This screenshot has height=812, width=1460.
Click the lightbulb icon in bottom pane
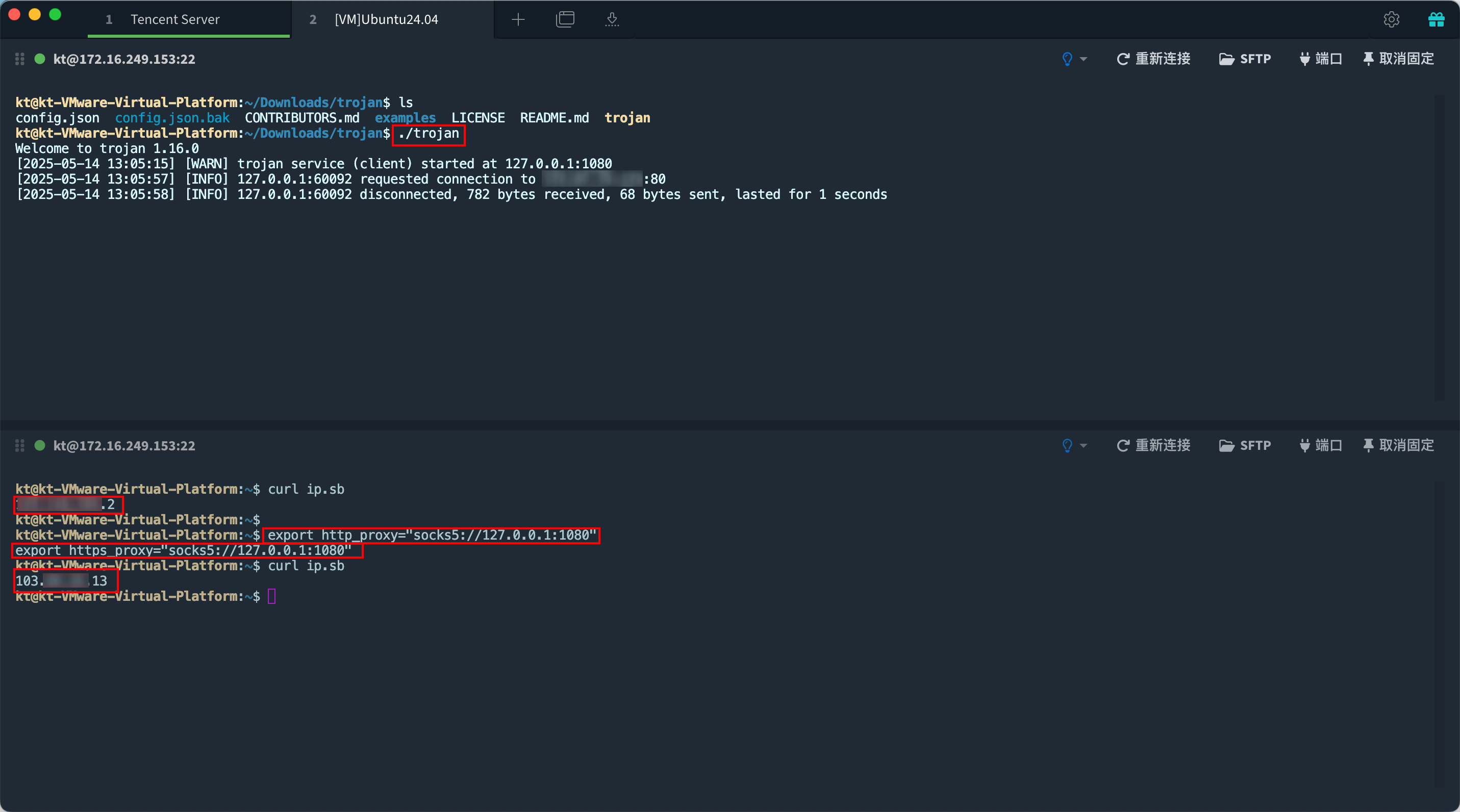click(1067, 445)
